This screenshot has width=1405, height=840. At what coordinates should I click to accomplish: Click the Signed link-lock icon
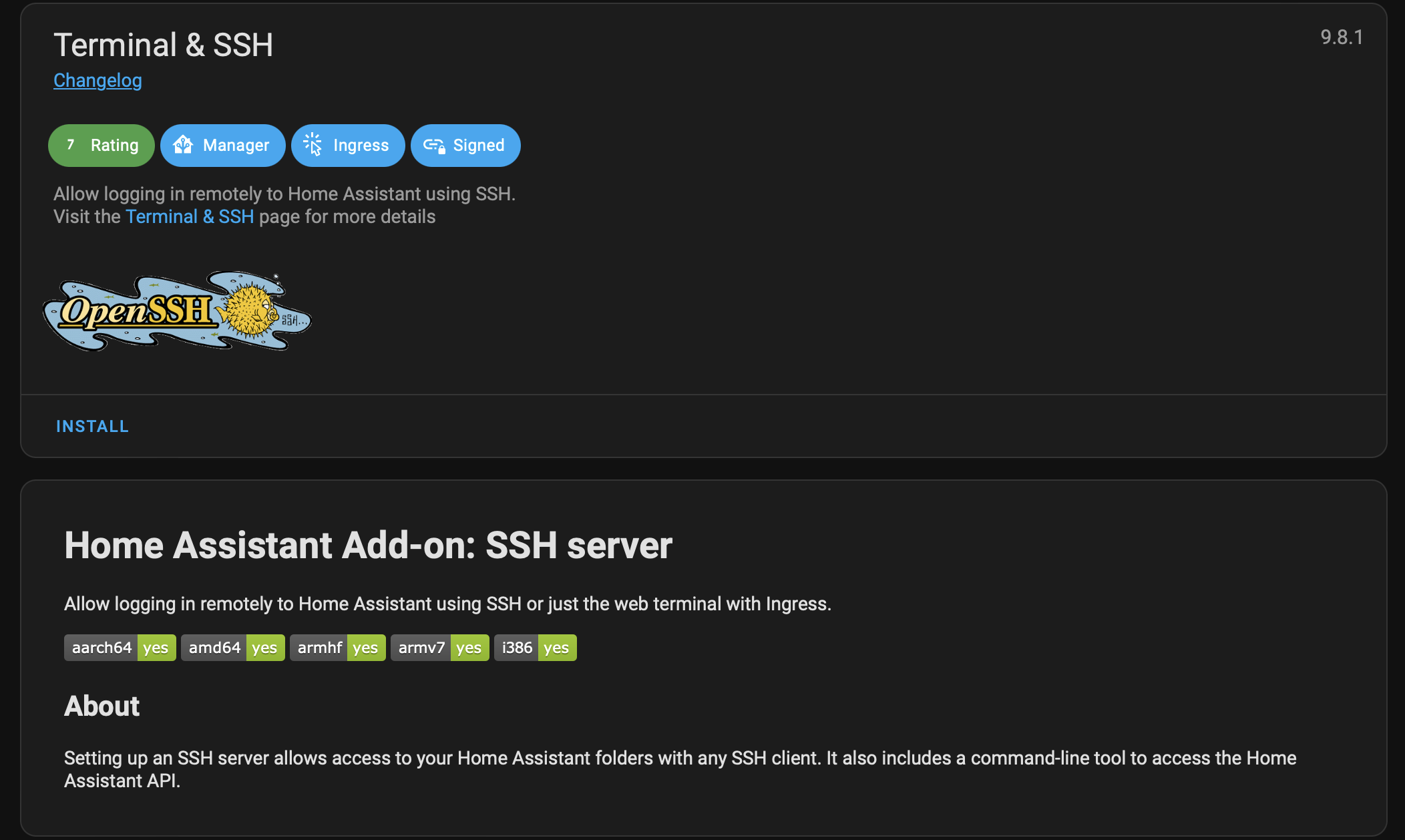tap(434, 146)
